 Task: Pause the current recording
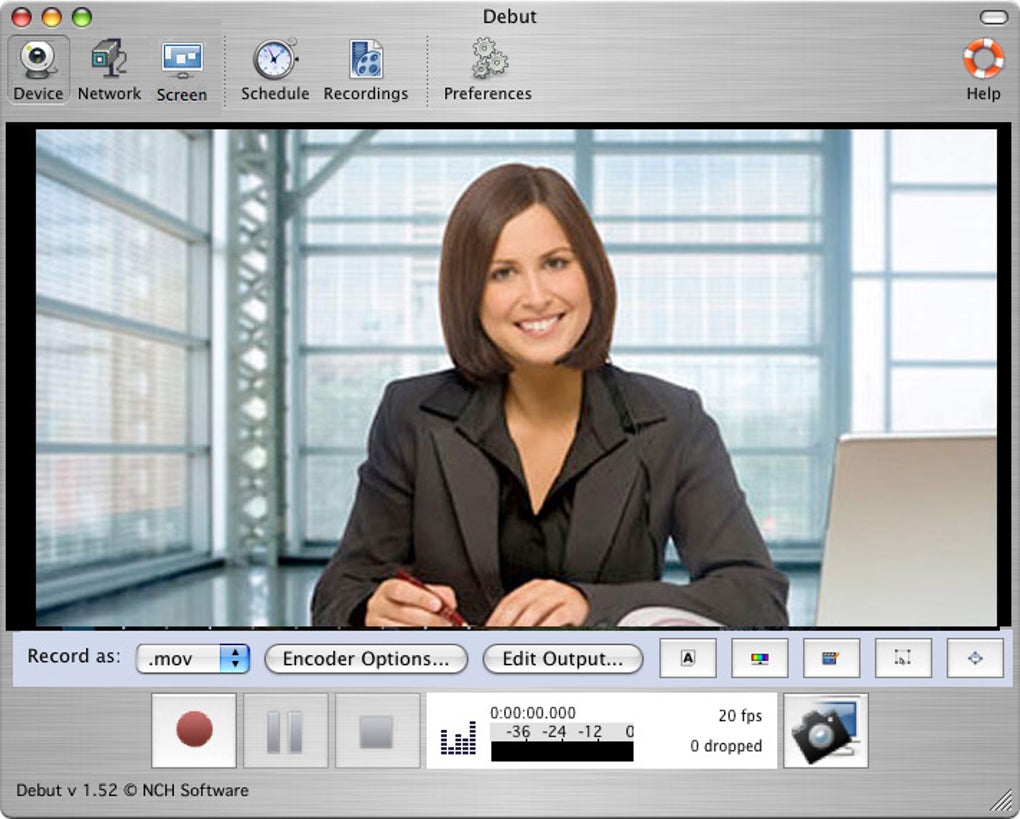[x=285, y=729]
